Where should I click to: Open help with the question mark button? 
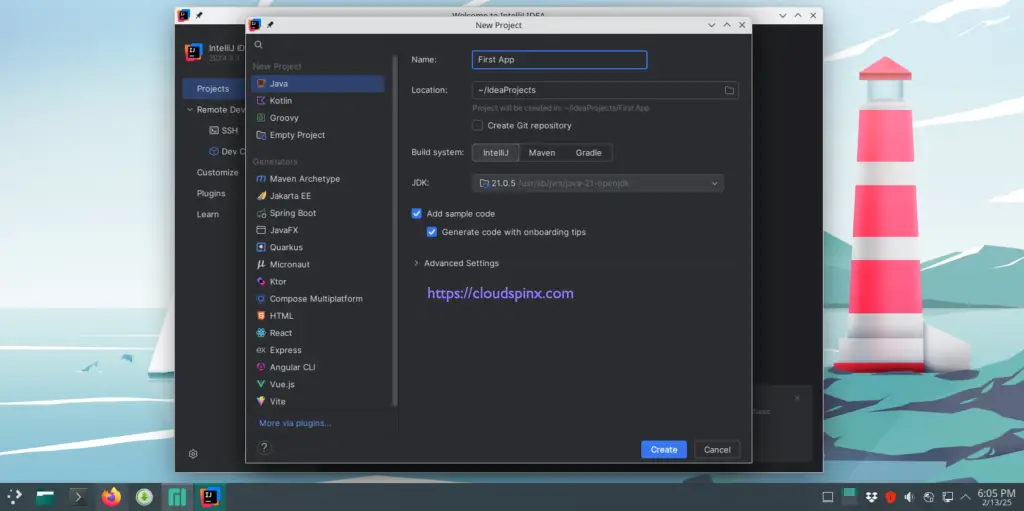[264, 448]
